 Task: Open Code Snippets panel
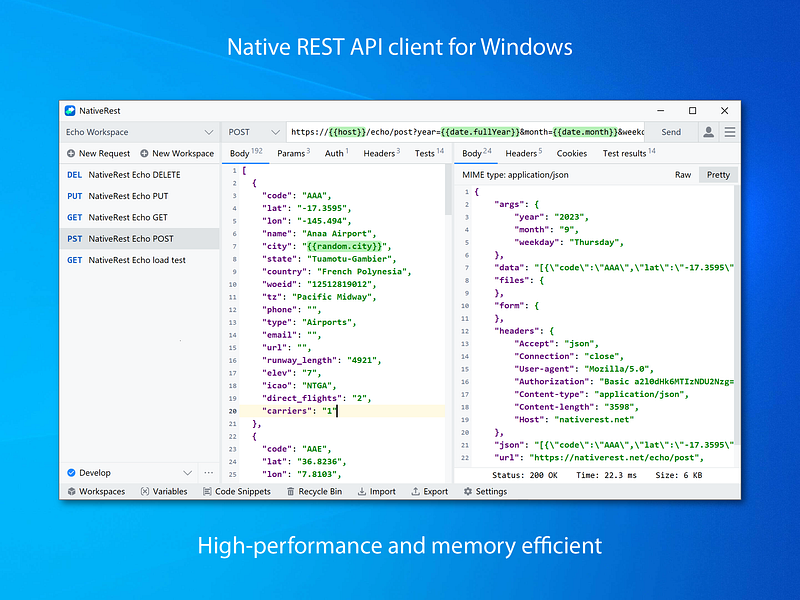pyautogui.click(x=237, y=491)
